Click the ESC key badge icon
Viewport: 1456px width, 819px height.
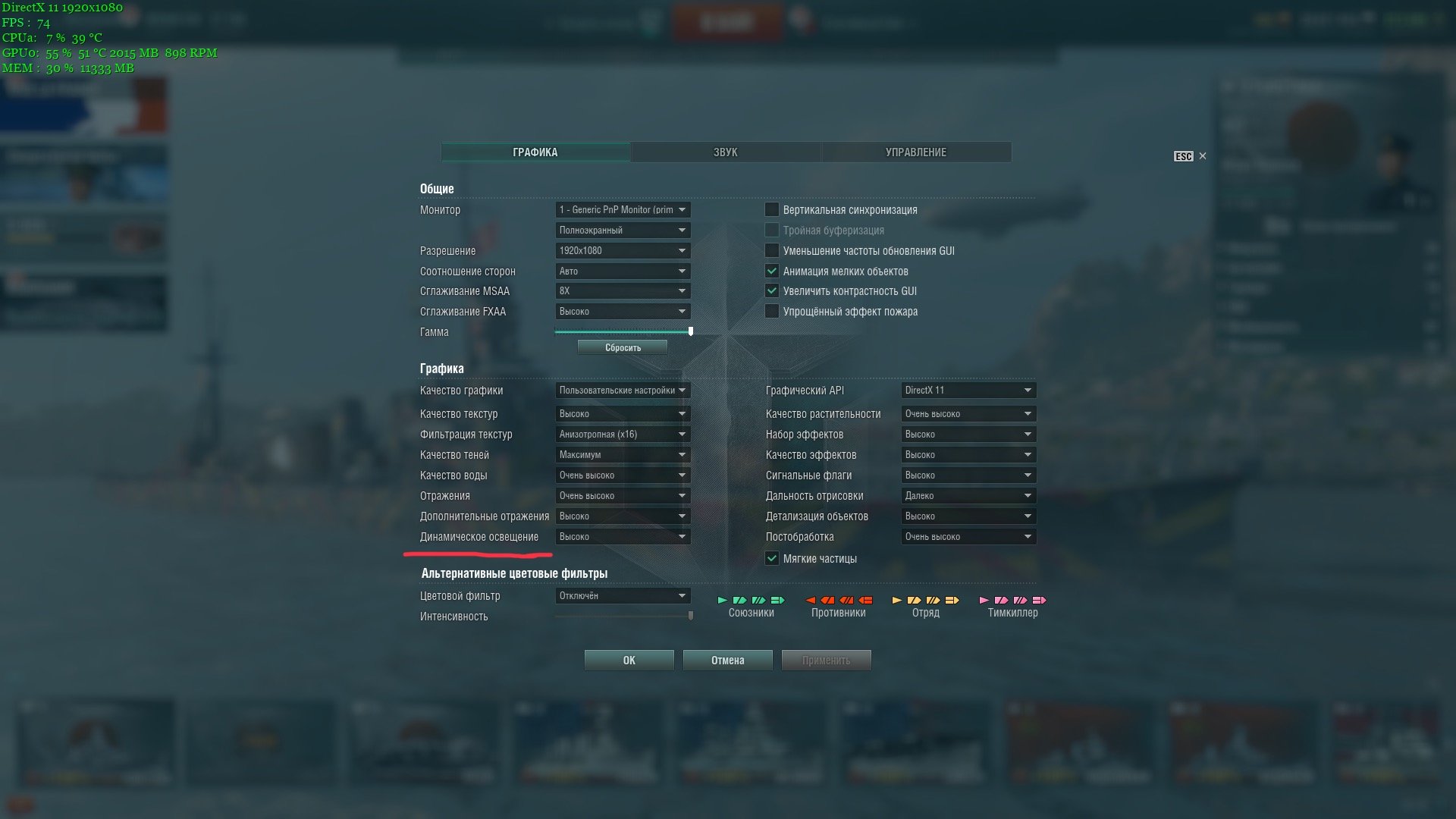click(x=1183, y=156)
